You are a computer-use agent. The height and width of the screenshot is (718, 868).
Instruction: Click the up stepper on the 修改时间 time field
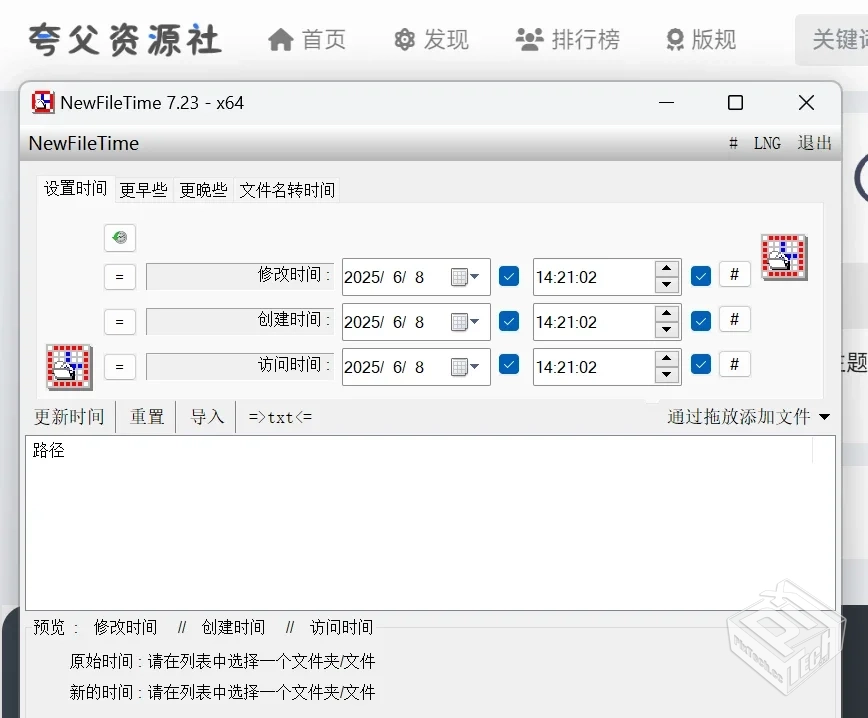[x=665, y=268]
